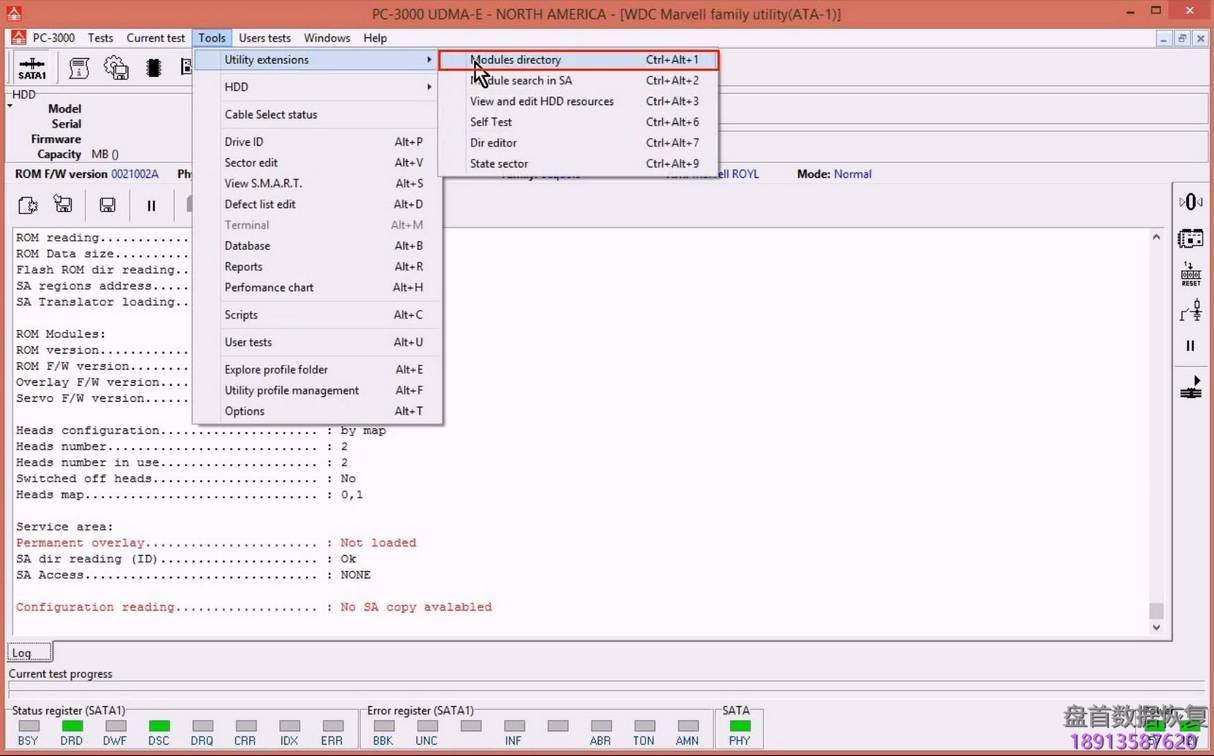Click the chip card icon on the right panel
Viewport: 1214px width, 756px height.
pyautogui.click(x=1190, y=239)
